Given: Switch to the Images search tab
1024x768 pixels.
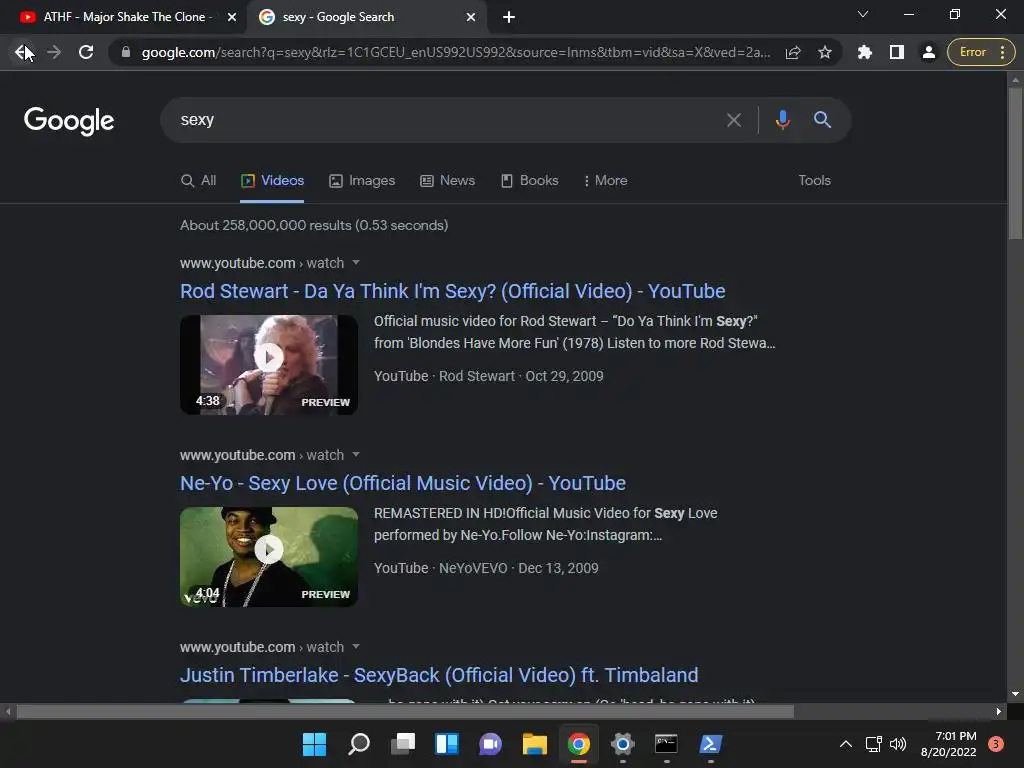Looking at the screenshot, I should [x=362, y=181].
